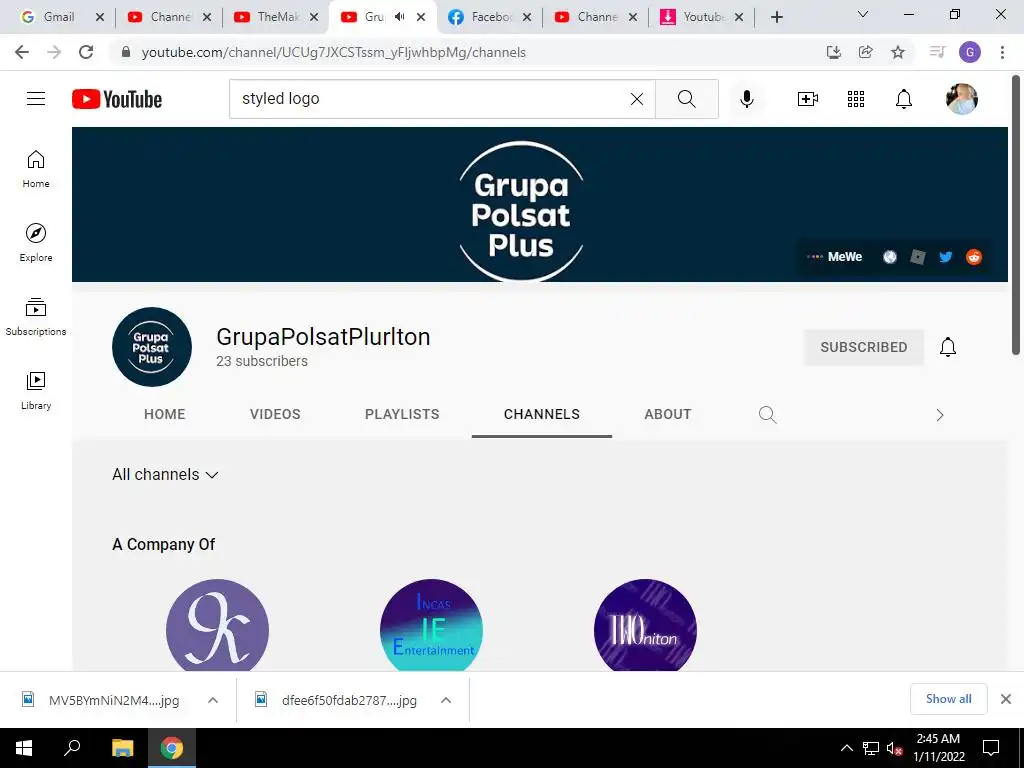This screenshot has height=768, width=1024.
Task: Open the MeWe banner link
Action: 835,257
